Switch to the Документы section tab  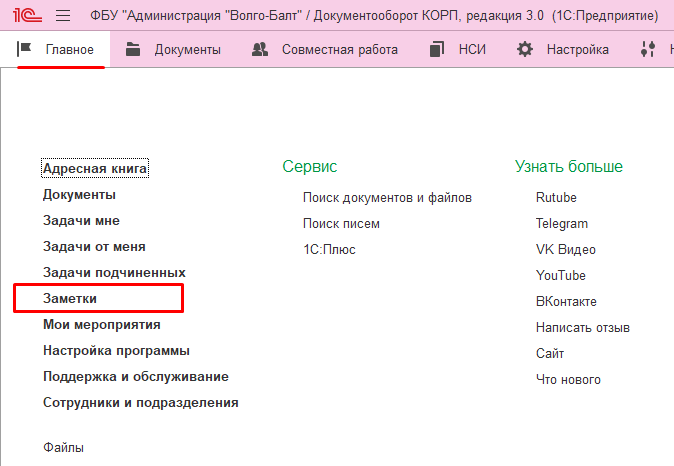pyautogui.click(x=187, y=49)
